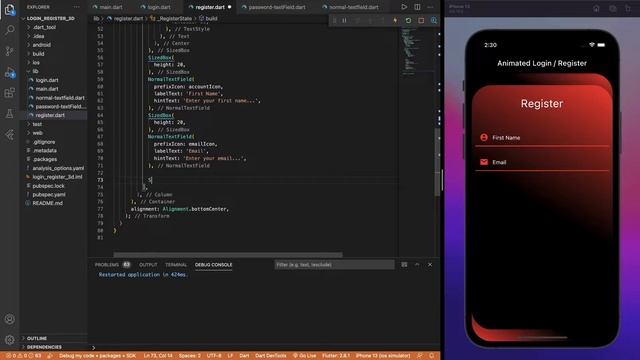Click the simulator screenshot icon

click(x=613, y=8)
